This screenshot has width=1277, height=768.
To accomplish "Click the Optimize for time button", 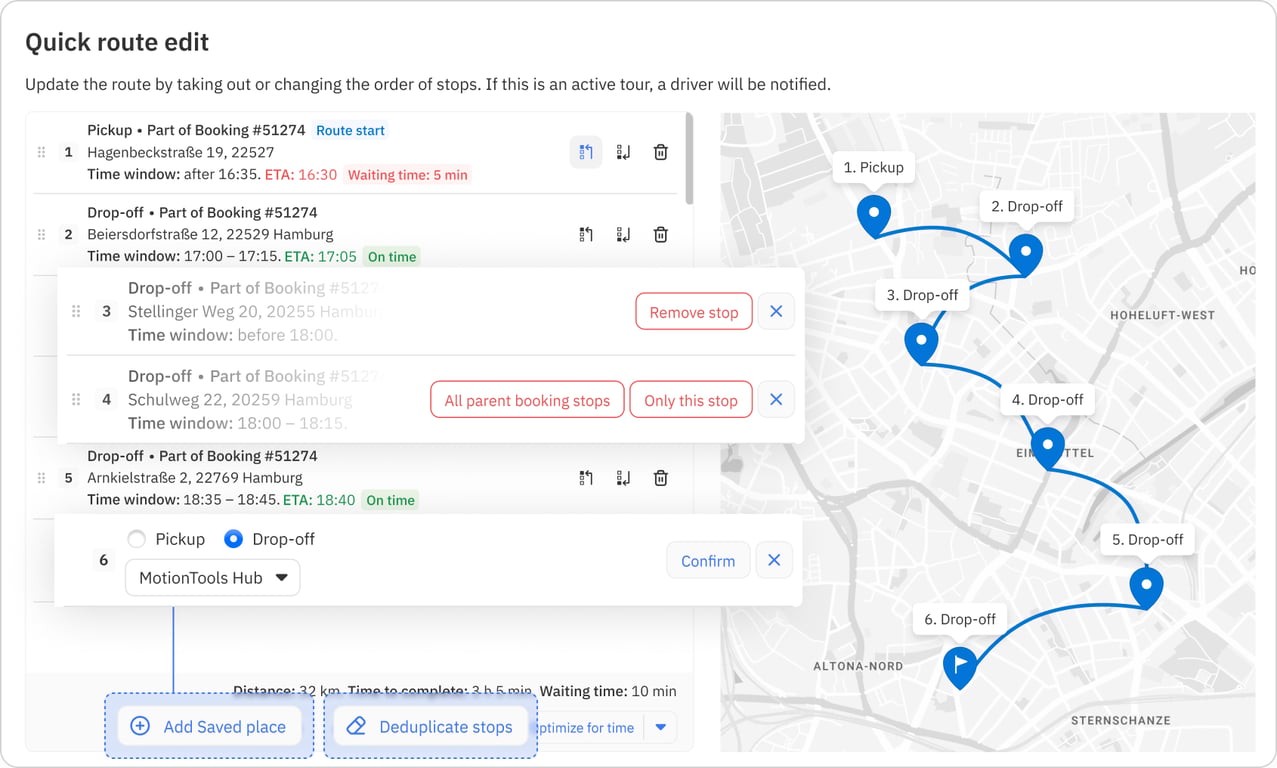I will (586, 727).
